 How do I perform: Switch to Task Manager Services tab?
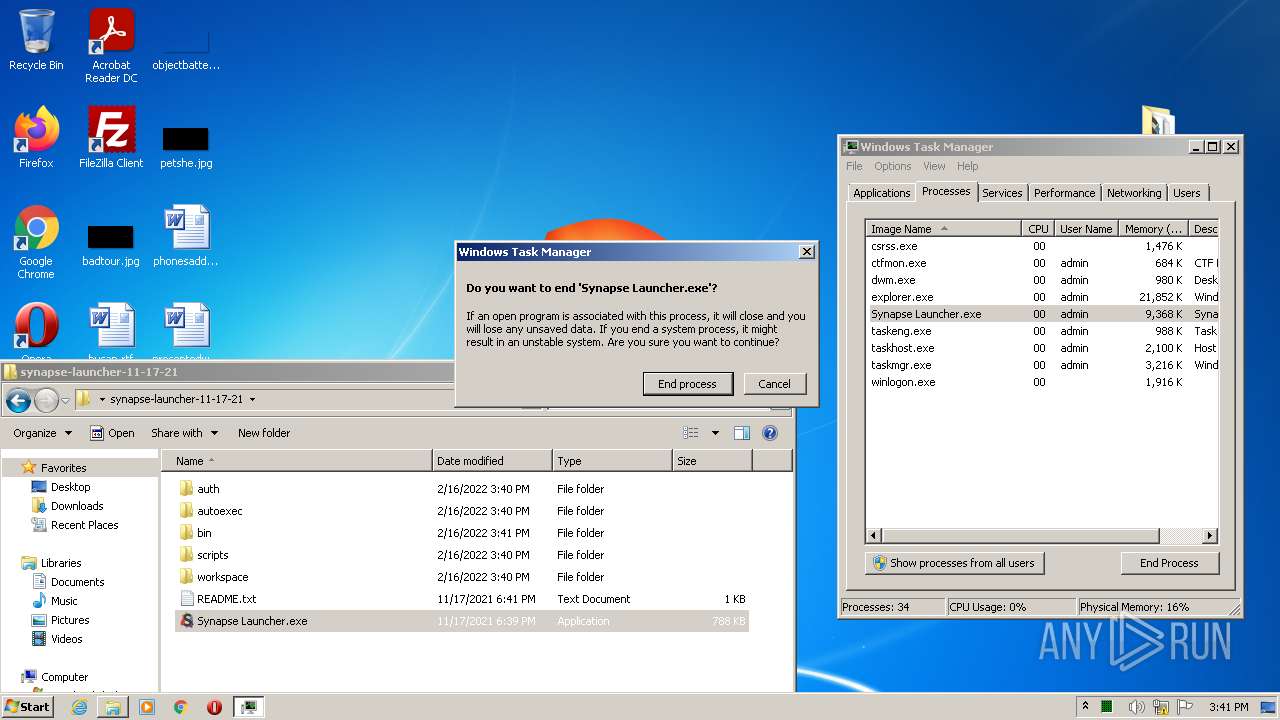(1002, 193)
